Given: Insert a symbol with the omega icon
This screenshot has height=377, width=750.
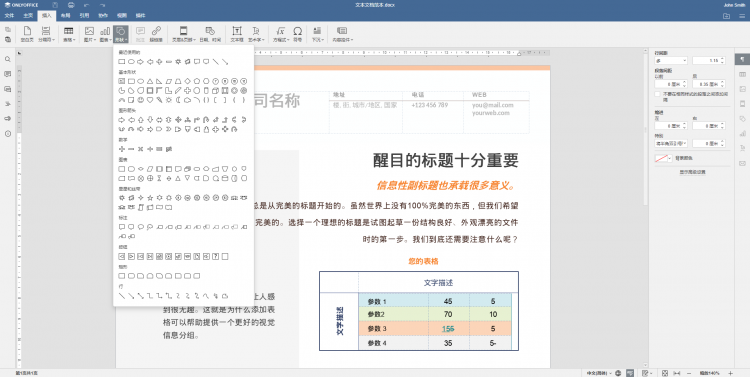Looking at the screenshot, I should (298, 34).
